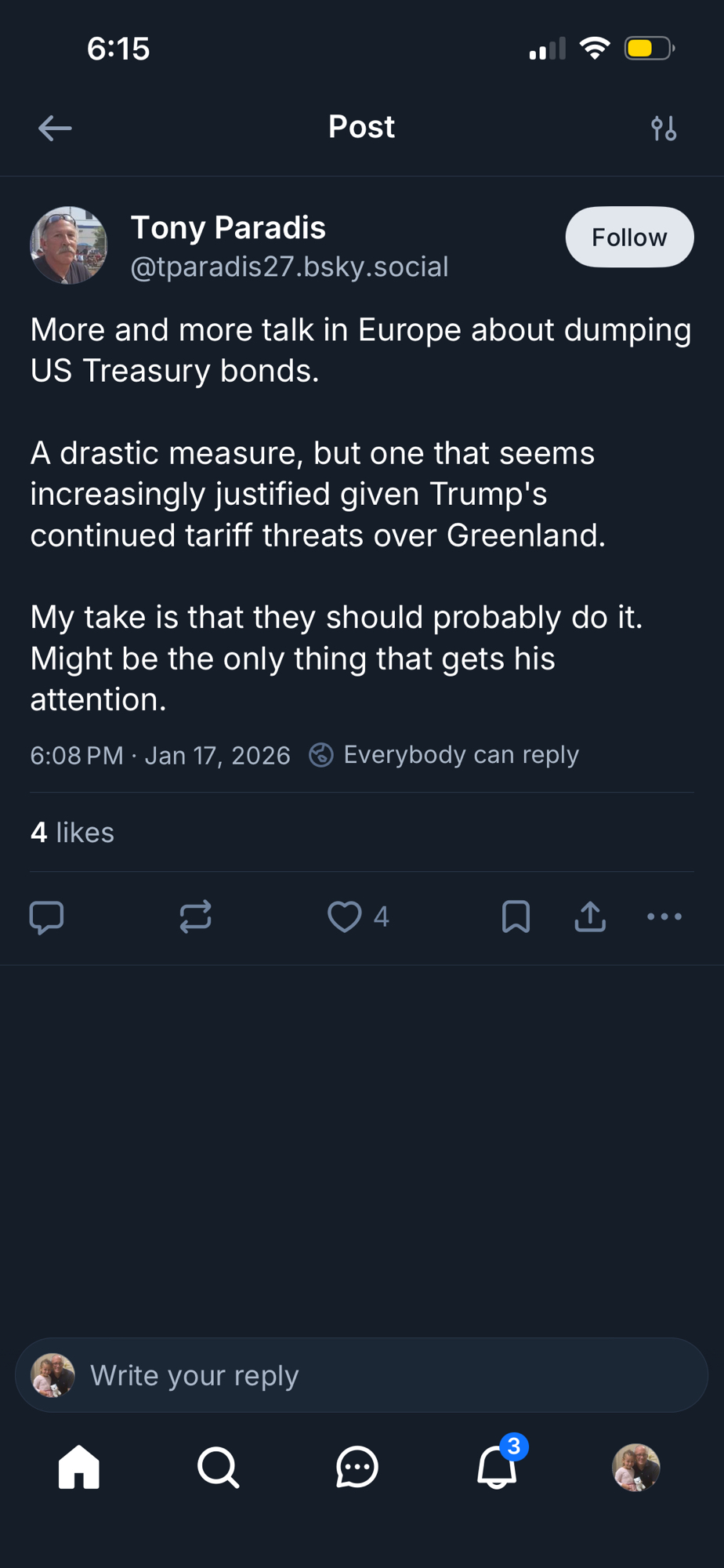Open the @tparadis27.bsky.social handle link
Screen dimensions: 724x1568
(289, 267)
